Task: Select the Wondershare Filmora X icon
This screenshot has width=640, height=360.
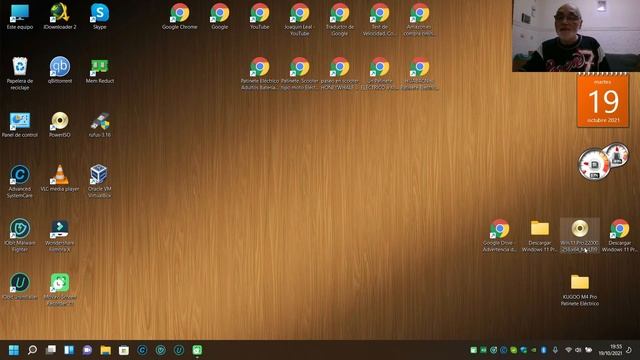Action: coord(60,236)
